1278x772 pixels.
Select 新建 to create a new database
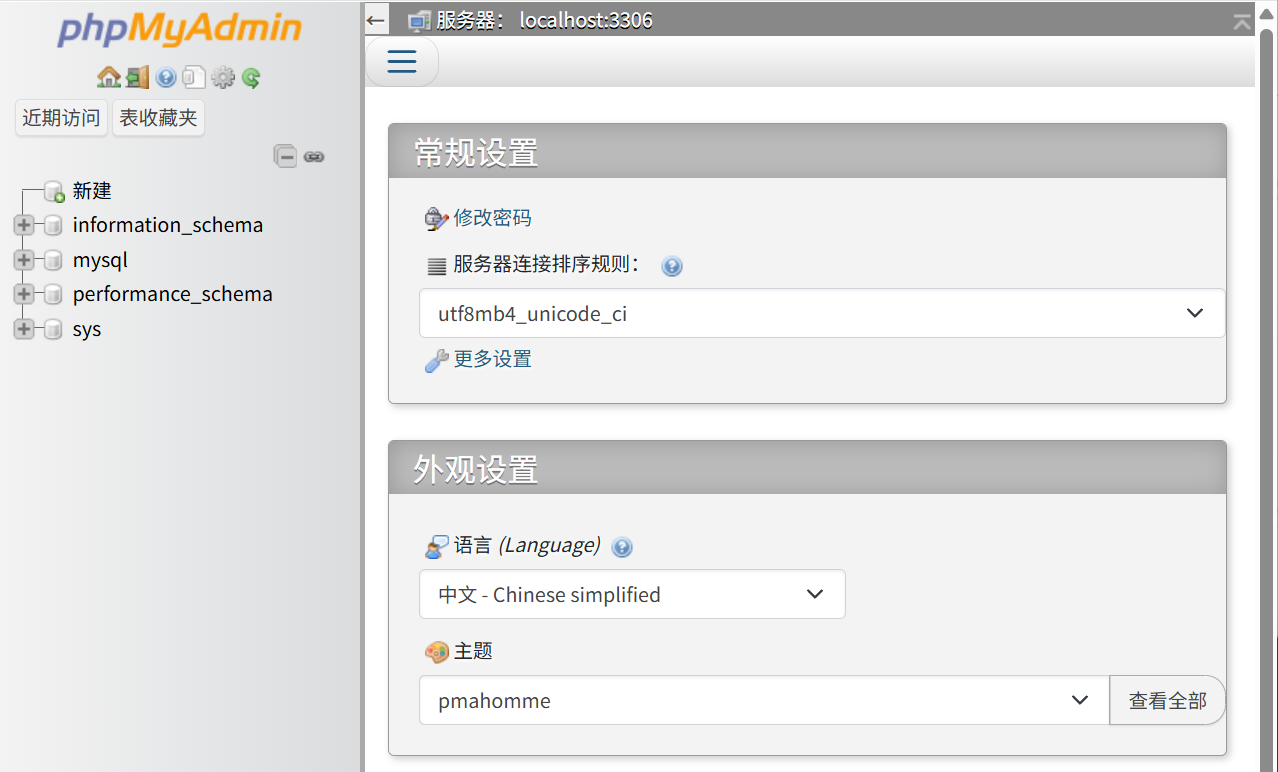92,191
